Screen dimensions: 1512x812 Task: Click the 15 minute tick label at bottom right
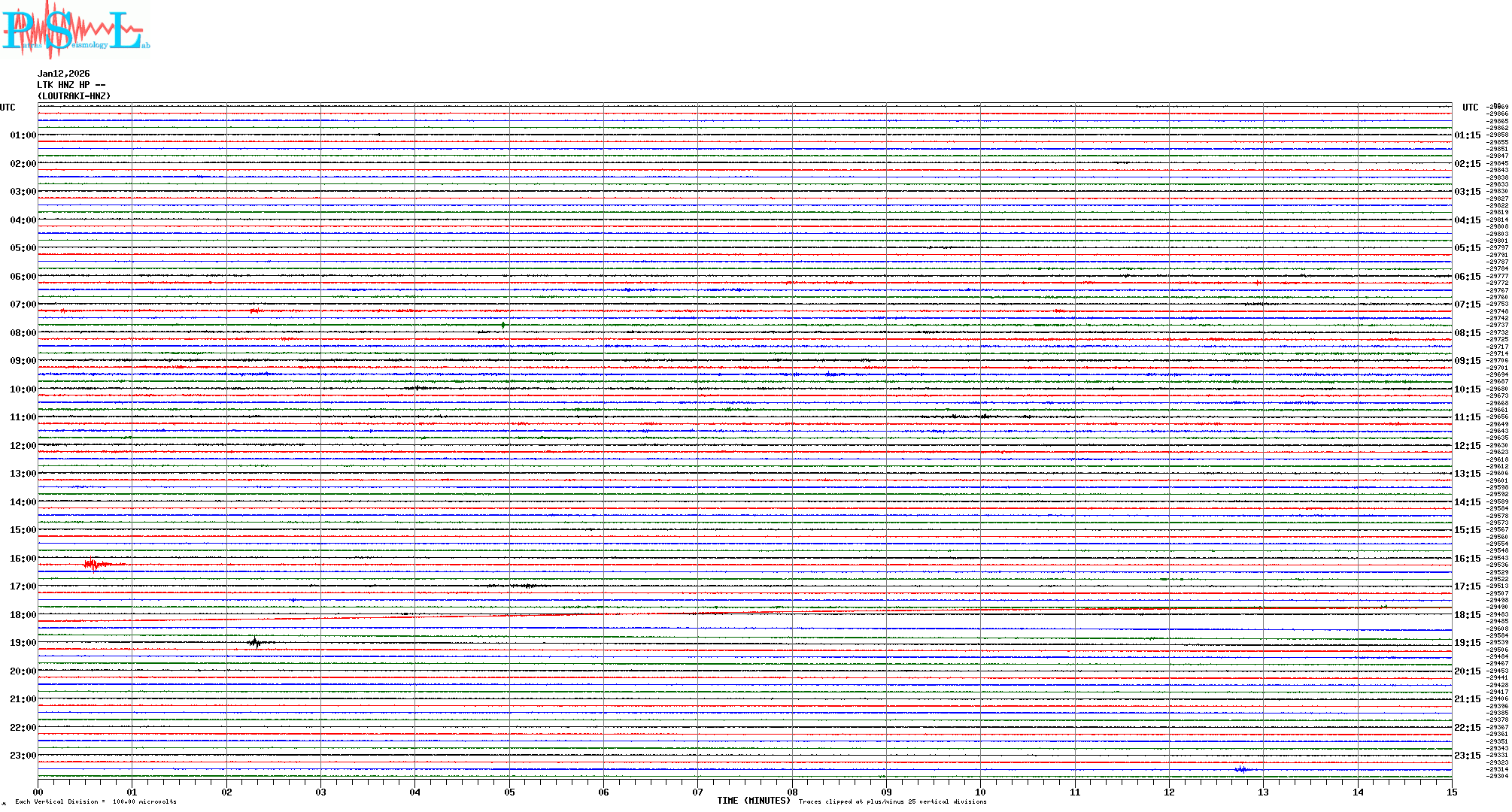(x=1452, y=792)
